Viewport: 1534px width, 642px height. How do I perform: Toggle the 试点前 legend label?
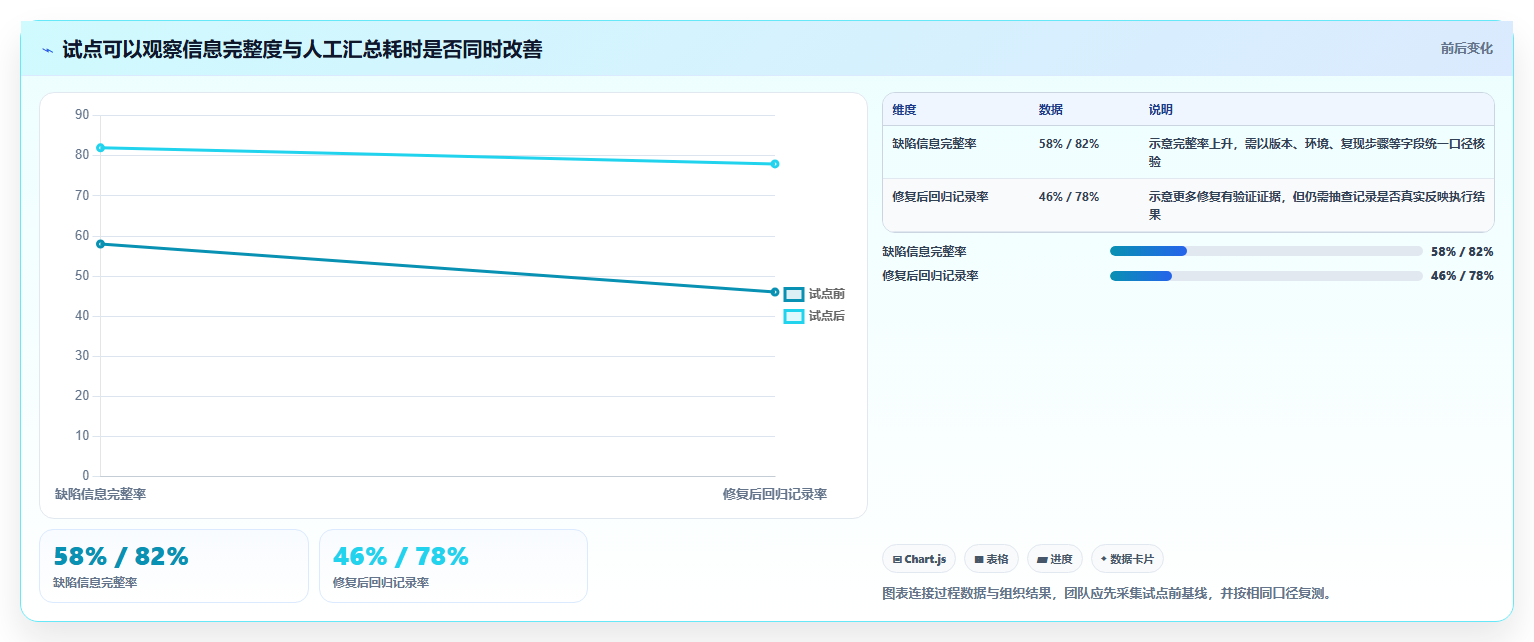click(827, 294)
